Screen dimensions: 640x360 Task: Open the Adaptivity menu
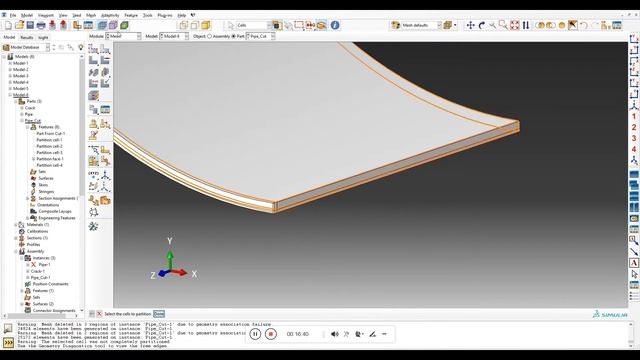point(110,15)
